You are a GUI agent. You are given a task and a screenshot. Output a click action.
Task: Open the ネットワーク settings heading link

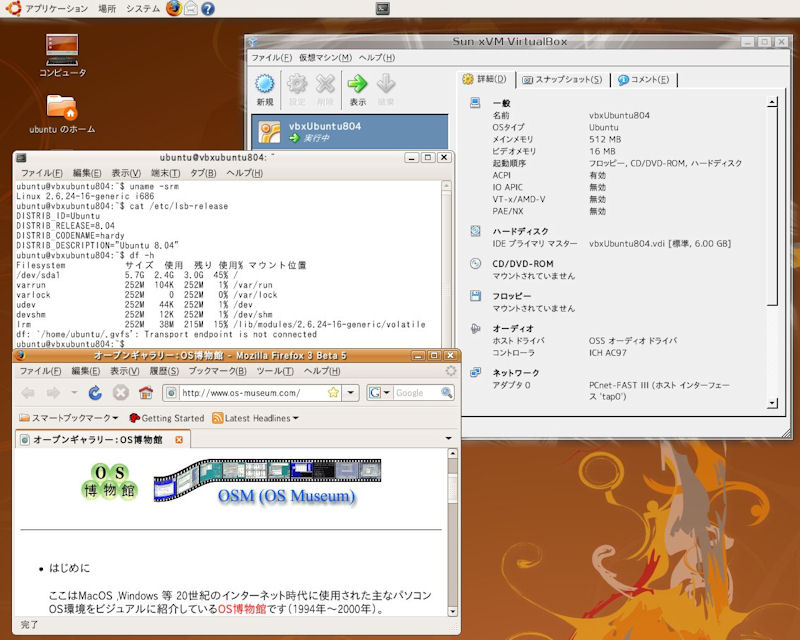(x=515, y=373)
